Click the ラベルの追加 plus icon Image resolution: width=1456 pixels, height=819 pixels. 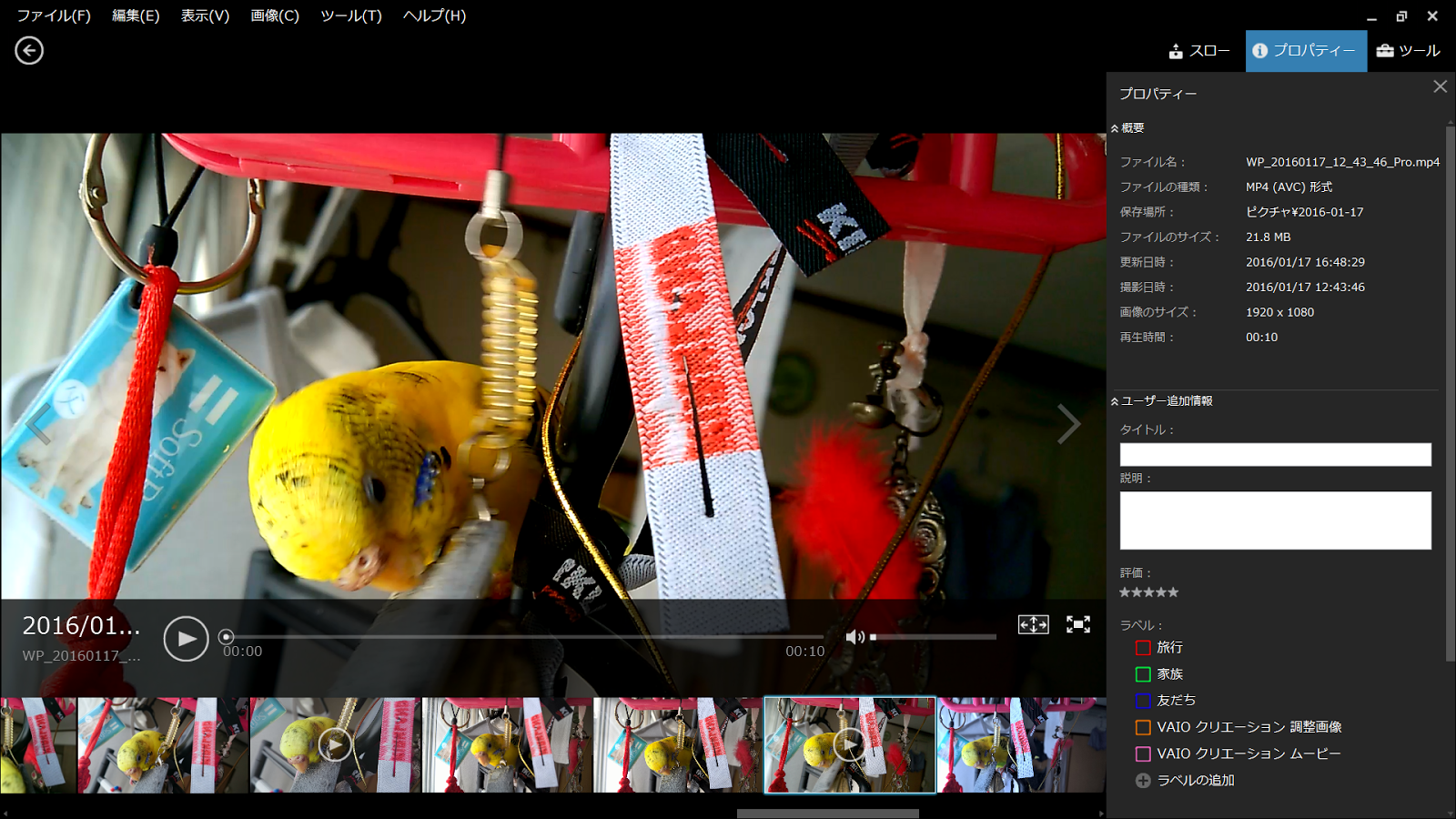click(x=1143, y=780)
